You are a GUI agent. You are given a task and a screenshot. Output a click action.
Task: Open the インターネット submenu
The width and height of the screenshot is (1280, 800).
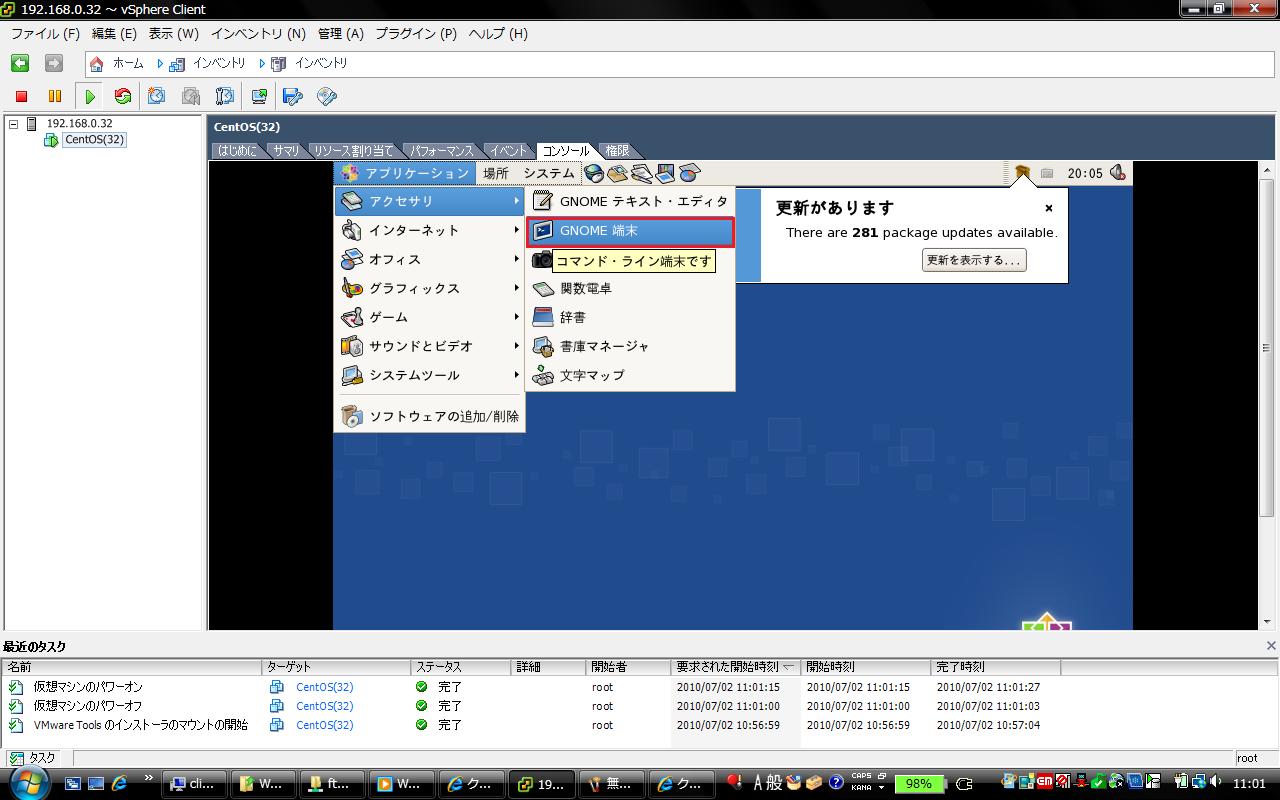tap(429, 230)
